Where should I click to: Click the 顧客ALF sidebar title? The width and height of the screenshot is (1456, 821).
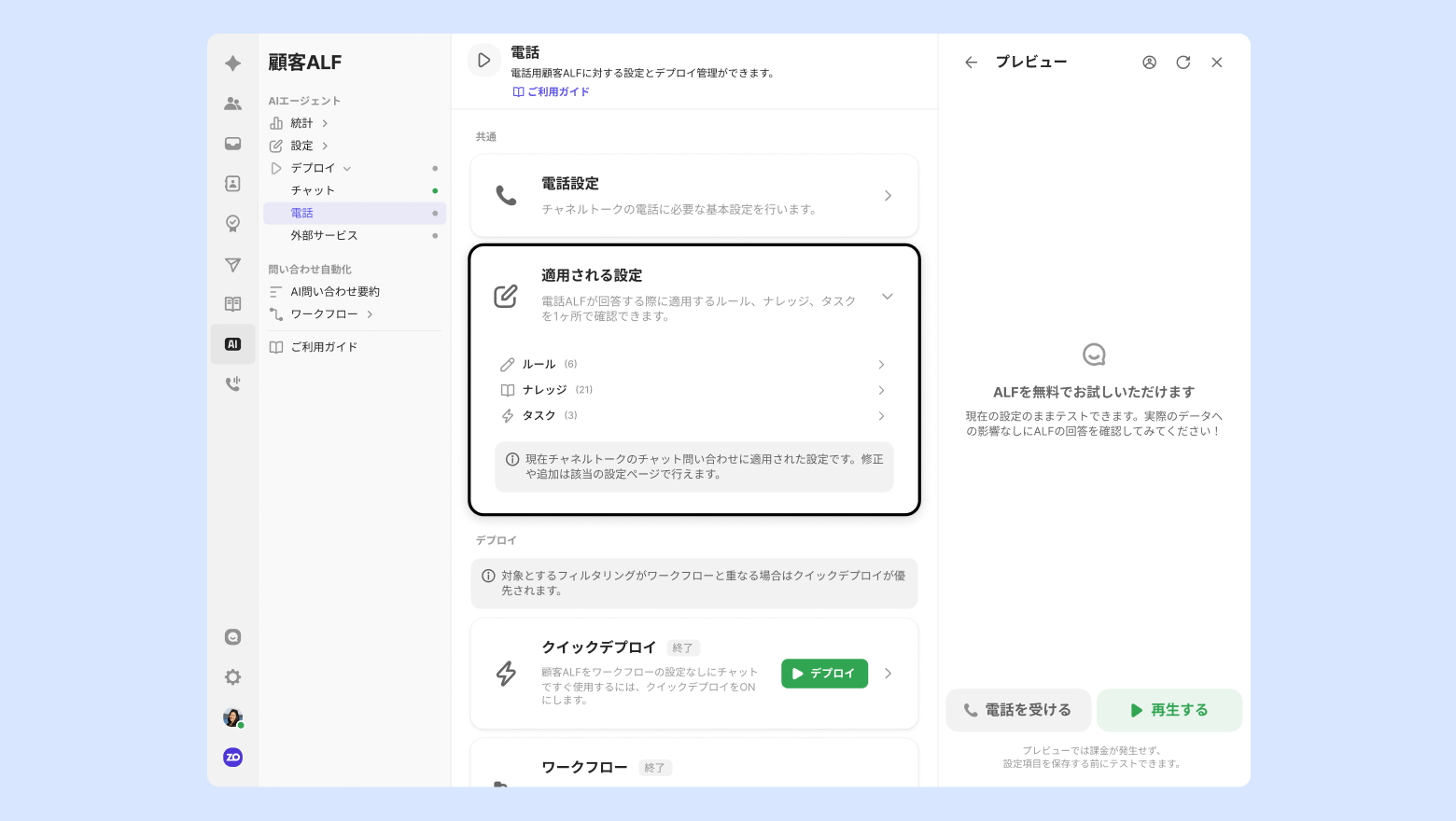(x=305, y=63)
